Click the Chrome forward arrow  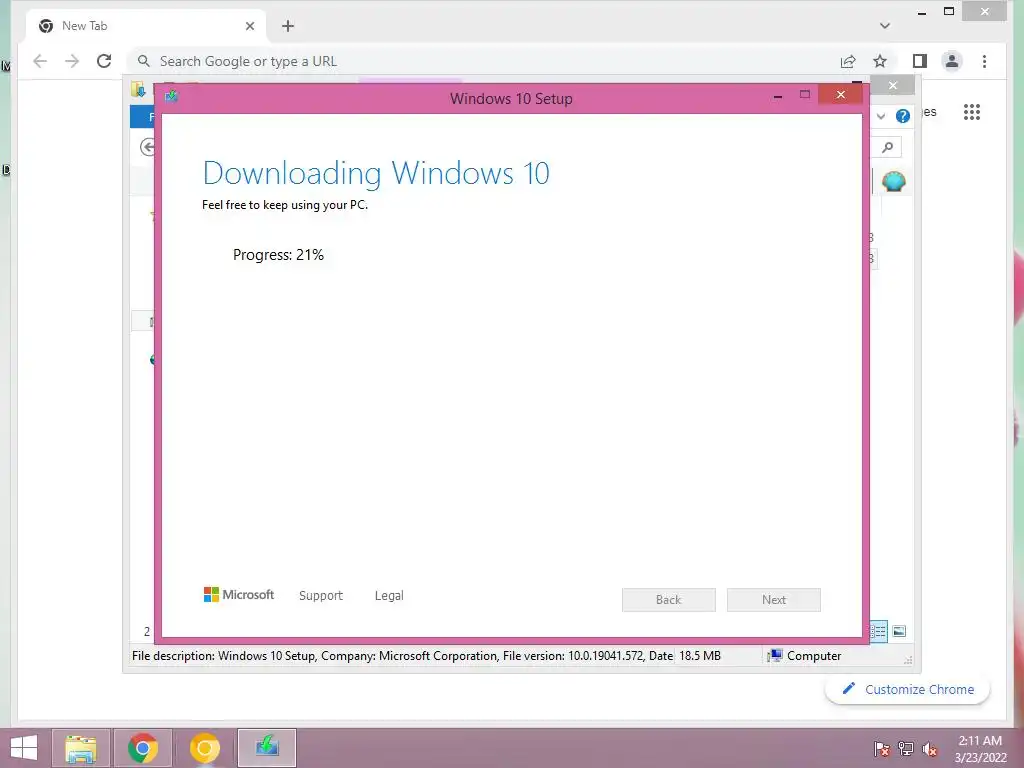[72, 61]
